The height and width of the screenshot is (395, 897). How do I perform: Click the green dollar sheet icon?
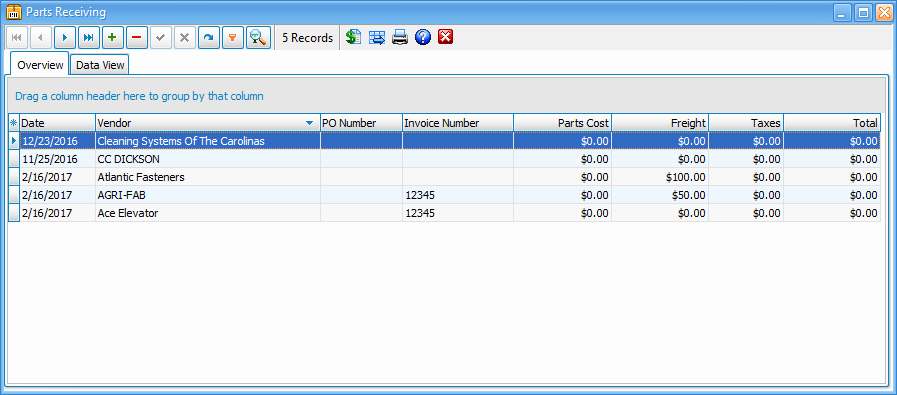coord(354,38)
